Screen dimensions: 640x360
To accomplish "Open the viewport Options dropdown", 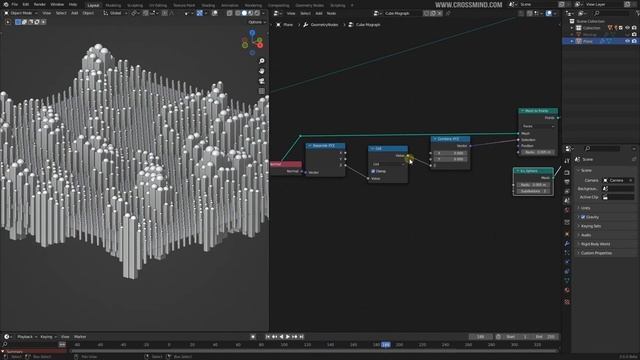I will (x=257, y=22).
